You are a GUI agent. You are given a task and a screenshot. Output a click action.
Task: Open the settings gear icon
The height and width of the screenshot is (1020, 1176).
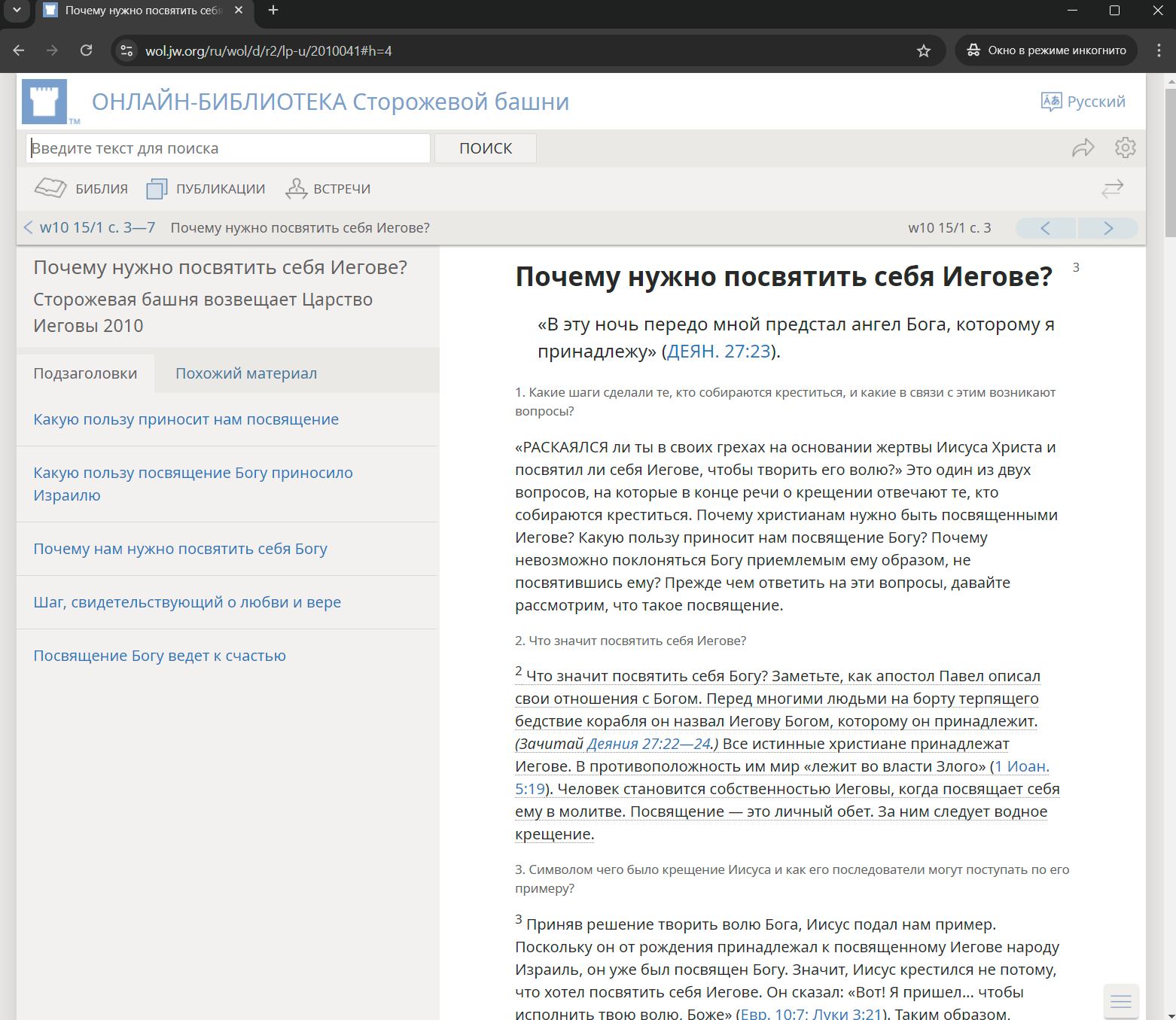(x=1125, y=148)
